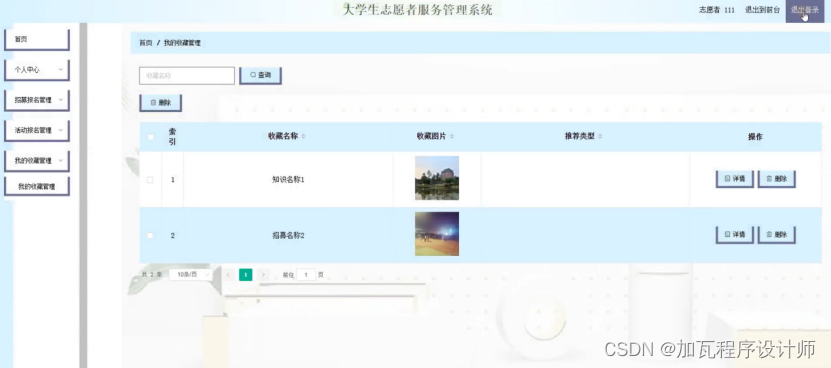Open the 首页 sidebar menu item

click(37, 40)
